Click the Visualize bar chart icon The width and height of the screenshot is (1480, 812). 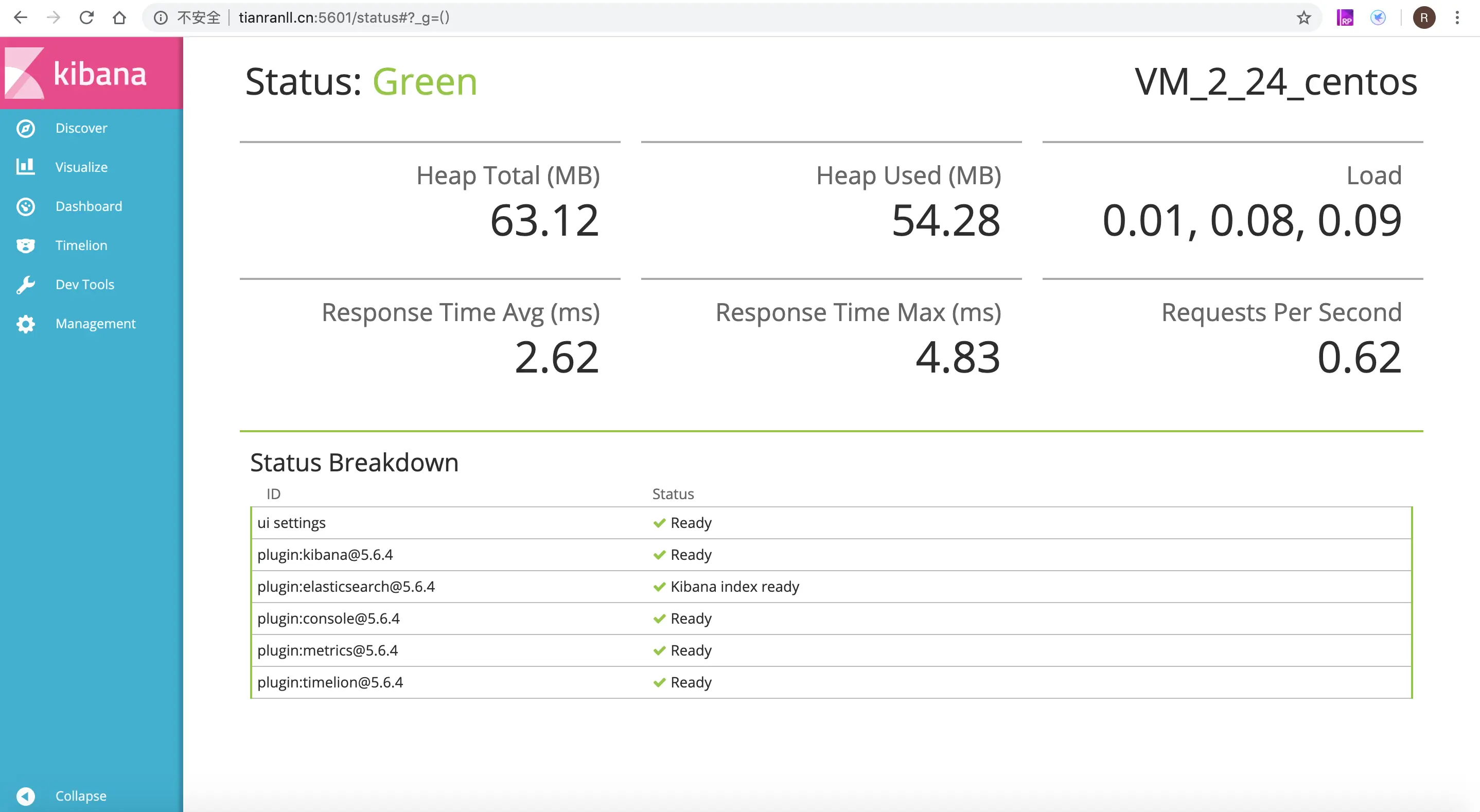point(25,167)
